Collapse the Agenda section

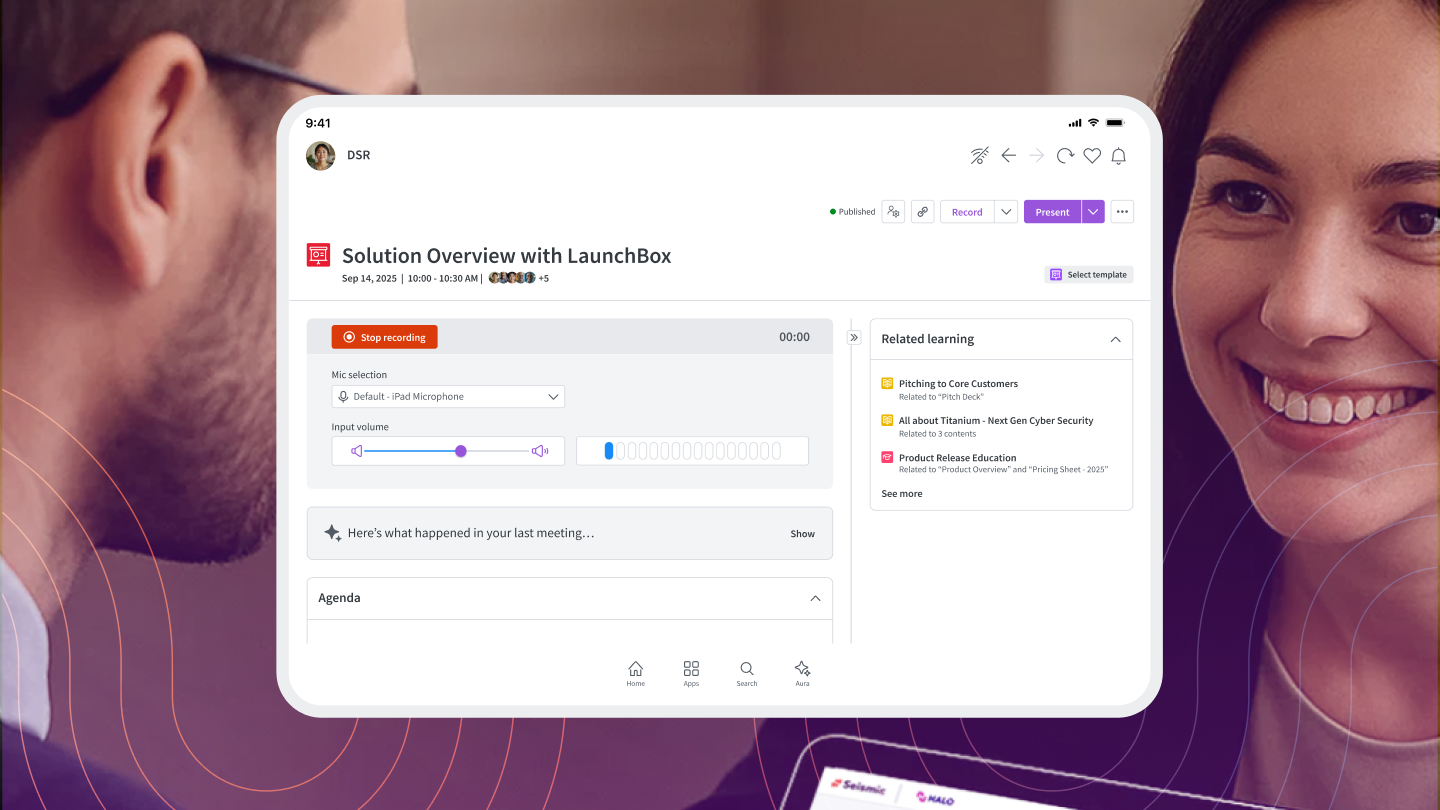[815, 598]
